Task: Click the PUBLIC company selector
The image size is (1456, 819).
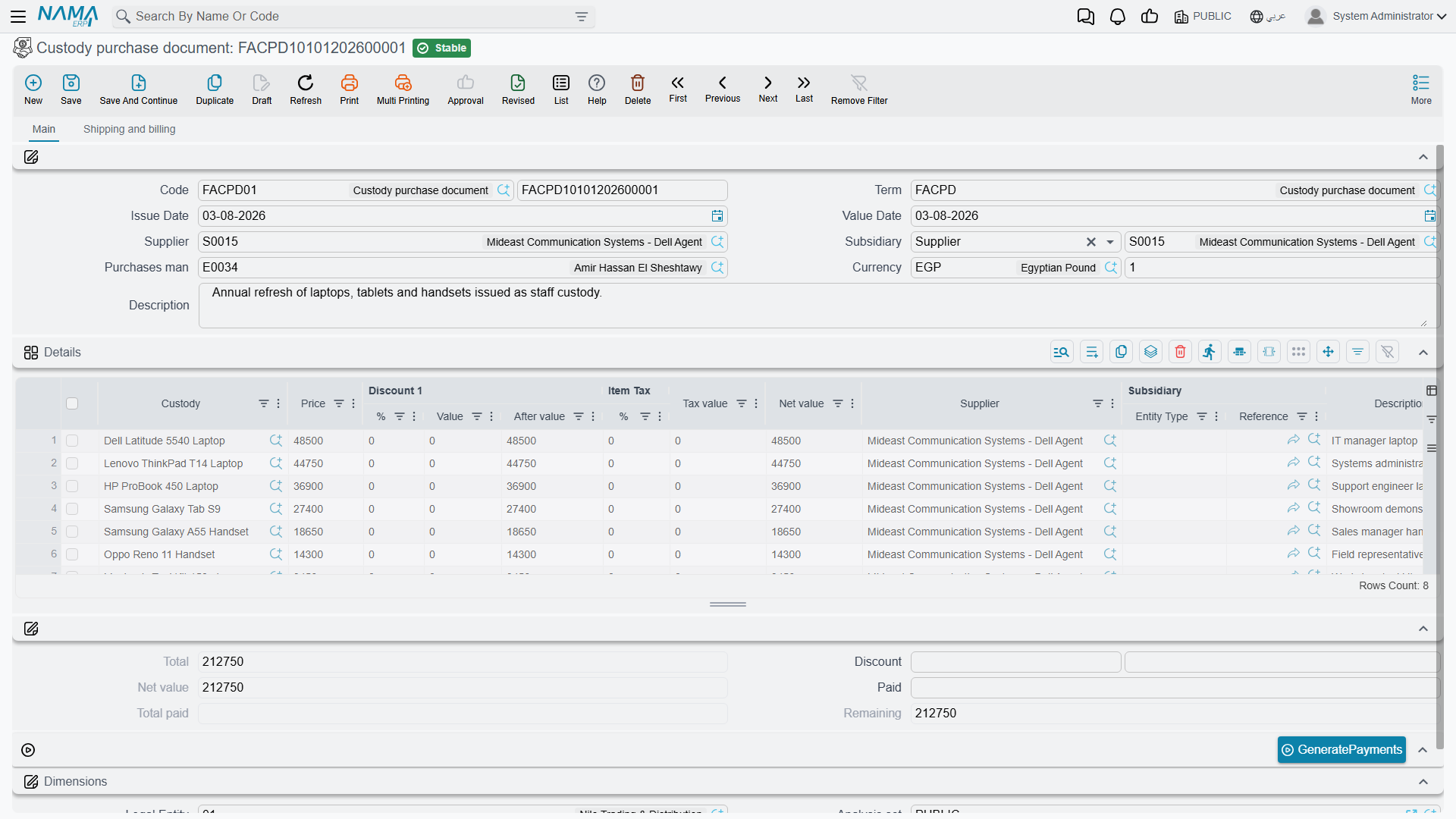Action: (1203, 17)
